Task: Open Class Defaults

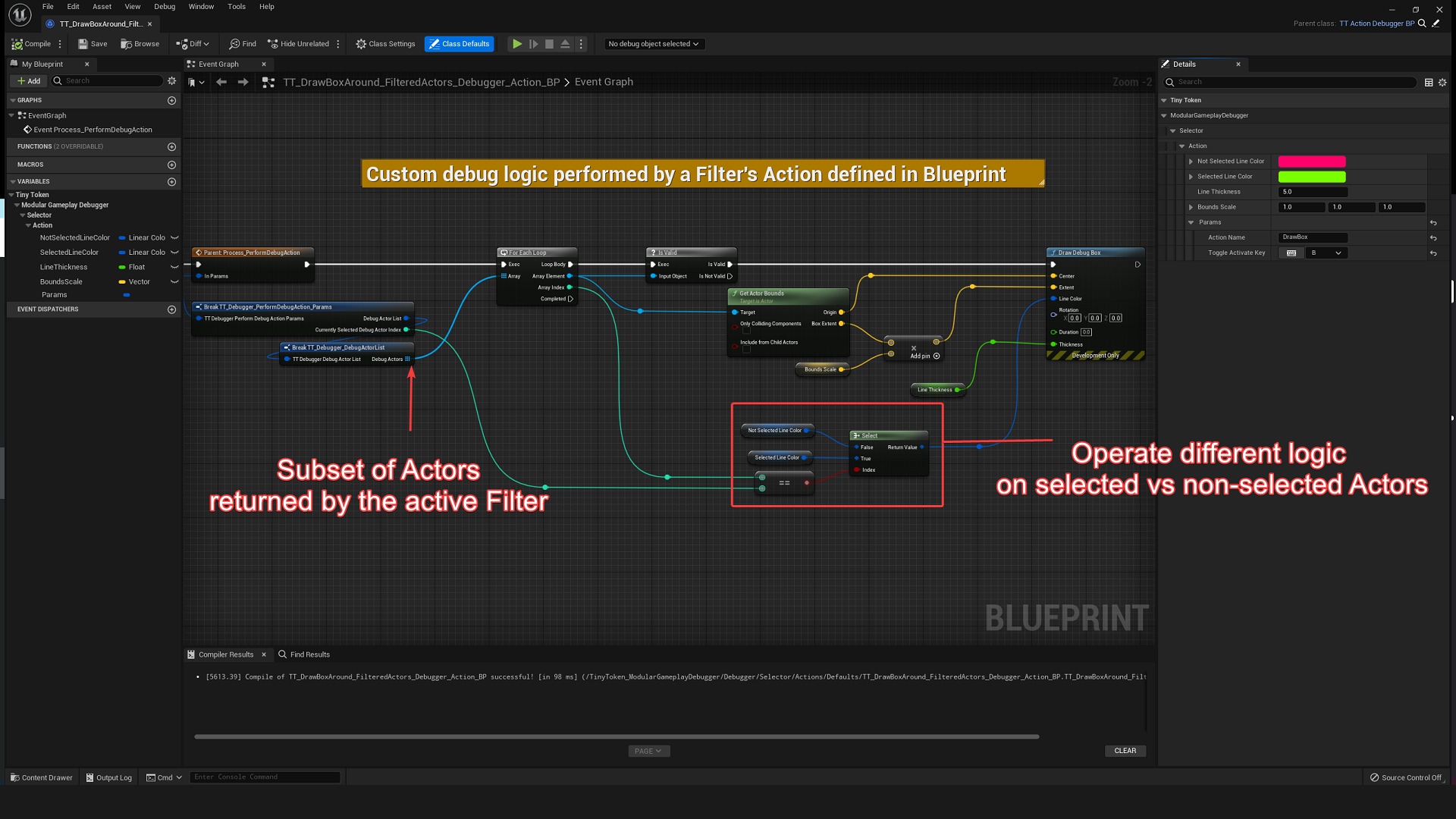Action: coord(459,43)
